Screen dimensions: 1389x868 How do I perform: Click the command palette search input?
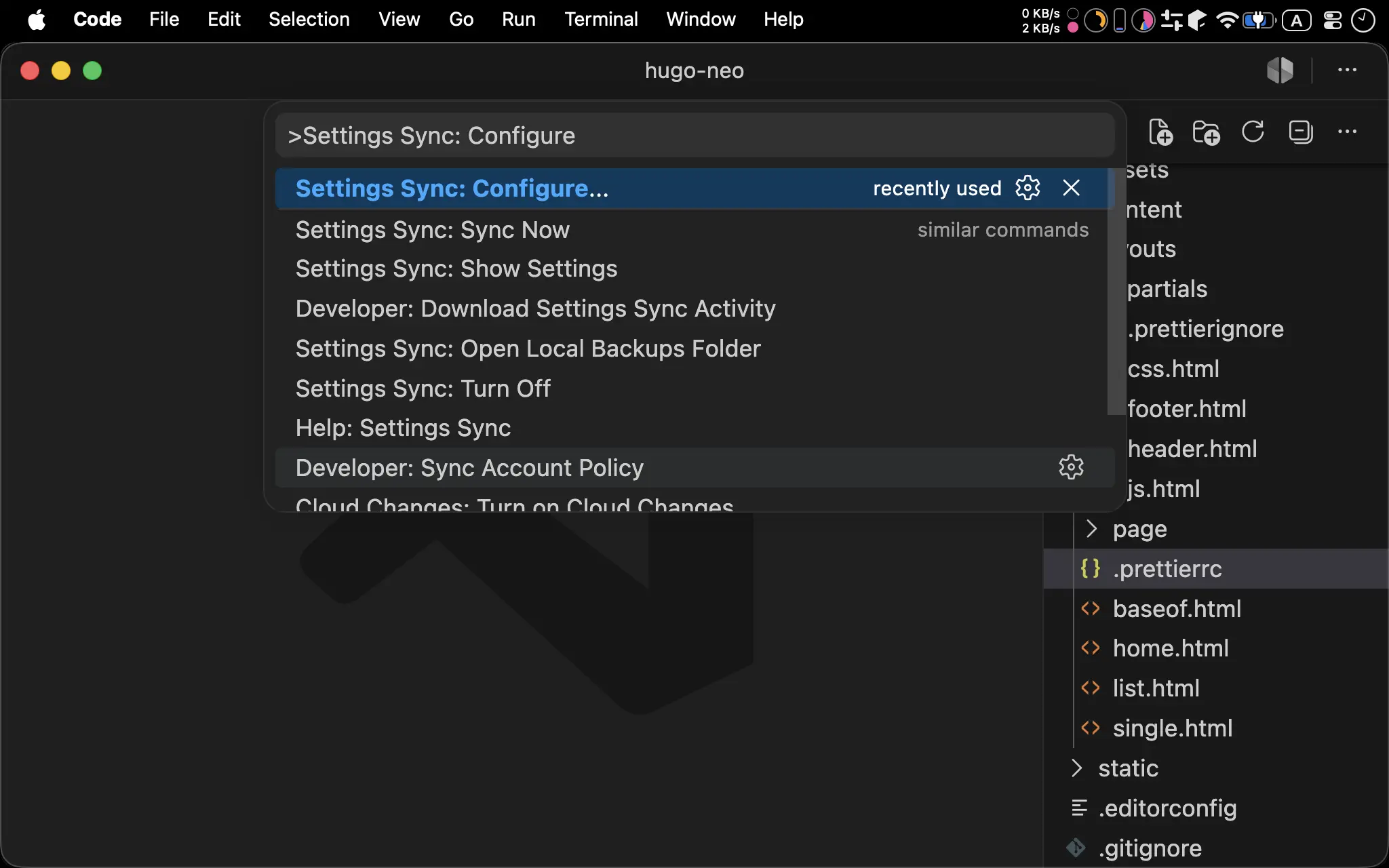coord(695,136)
